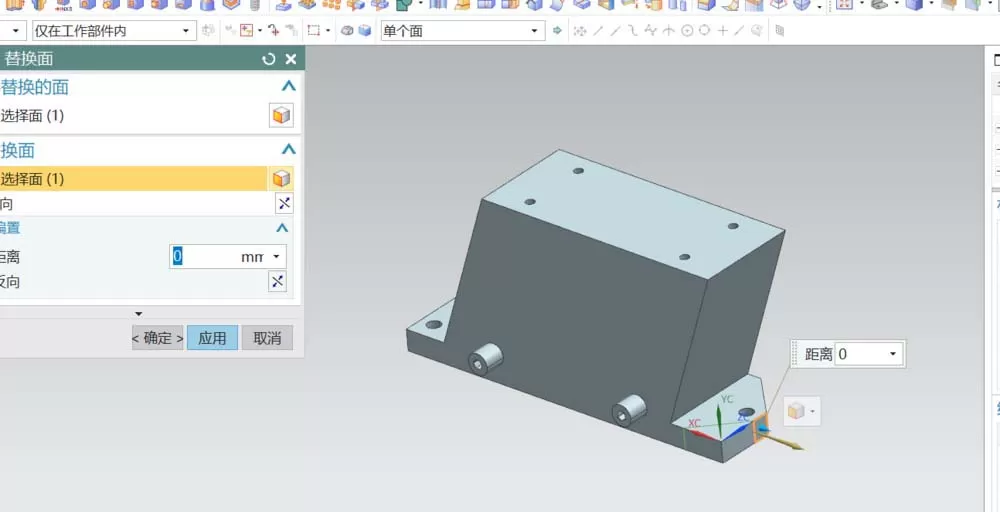Click the reverse direction icon below the highlighted row
This screenshot has height=512, width=1000.
[x=284, y=204]
